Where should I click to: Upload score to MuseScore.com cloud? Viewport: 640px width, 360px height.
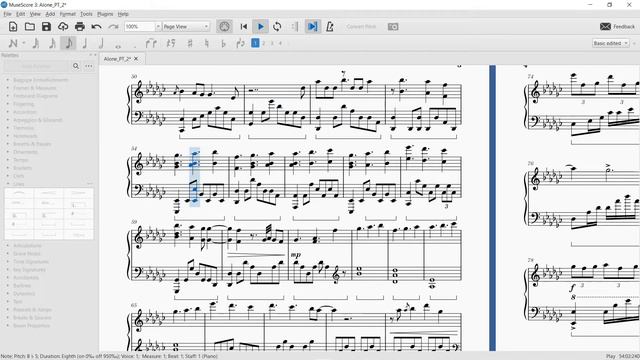click(x=63, y=27)
